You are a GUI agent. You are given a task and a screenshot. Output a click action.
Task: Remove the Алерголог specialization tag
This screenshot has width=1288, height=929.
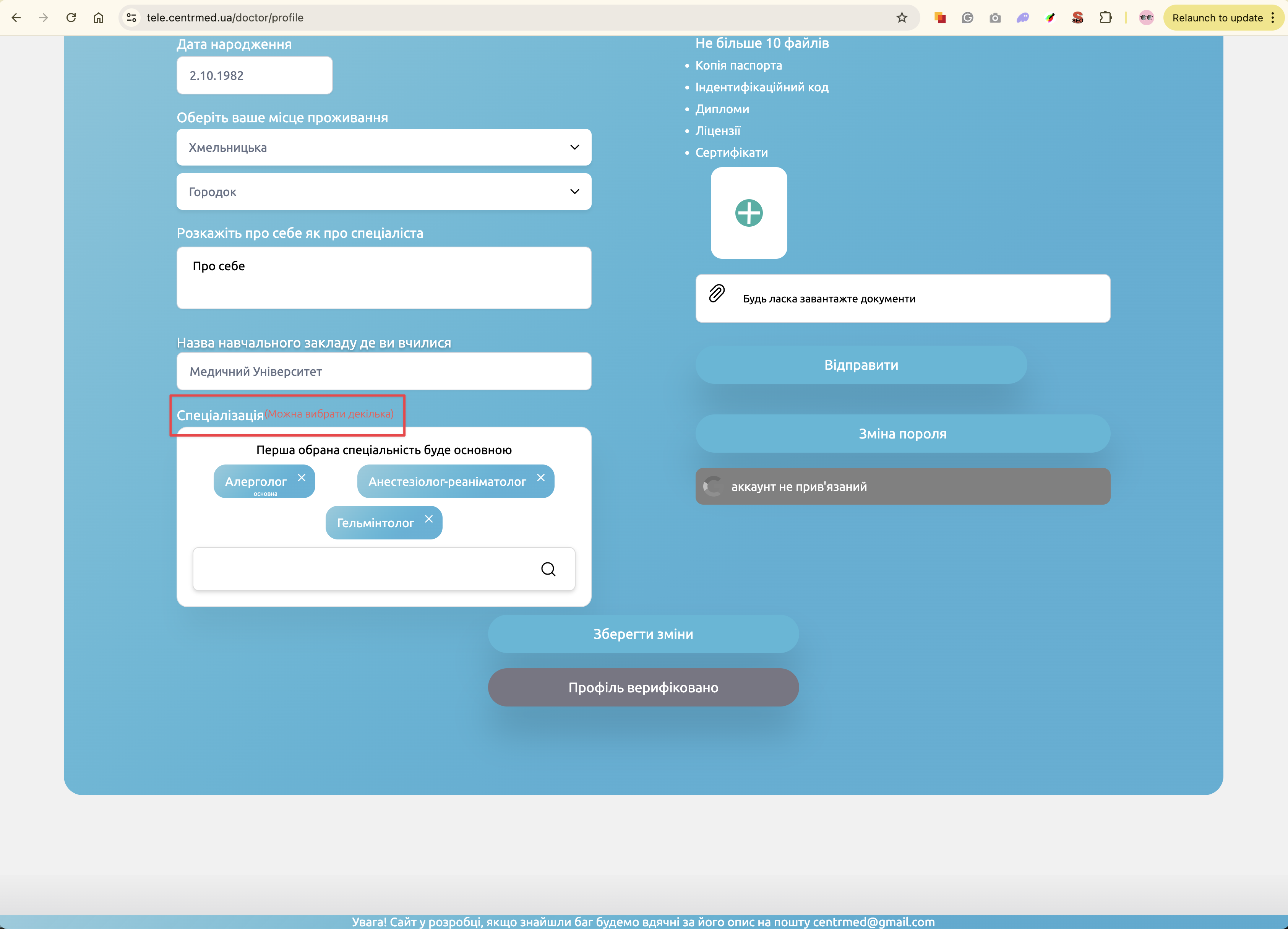[x=302, y=477]
